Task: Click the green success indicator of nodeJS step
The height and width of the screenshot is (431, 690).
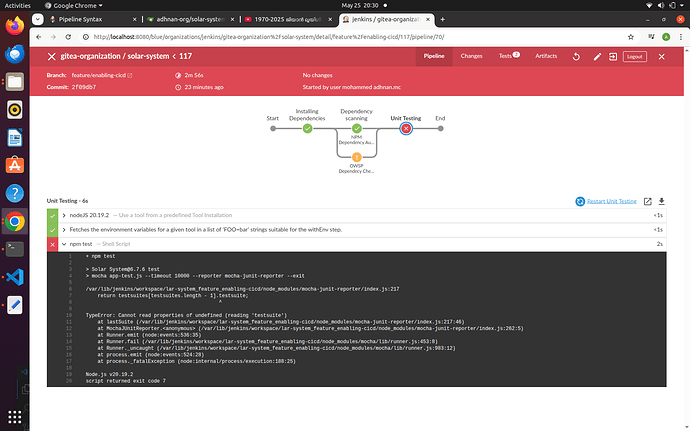Action: pos(52,216)
